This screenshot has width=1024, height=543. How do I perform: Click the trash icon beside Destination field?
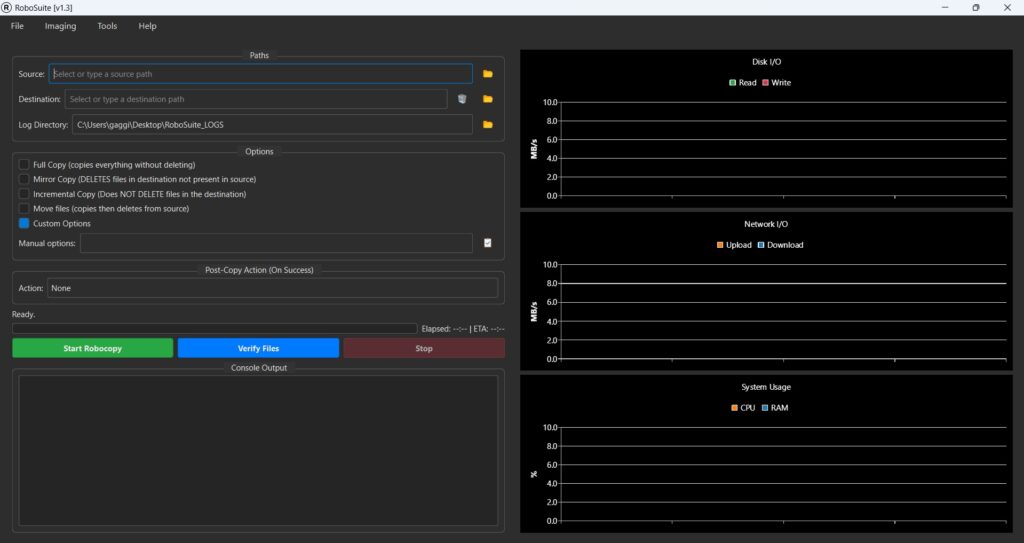tap(462, 99)
